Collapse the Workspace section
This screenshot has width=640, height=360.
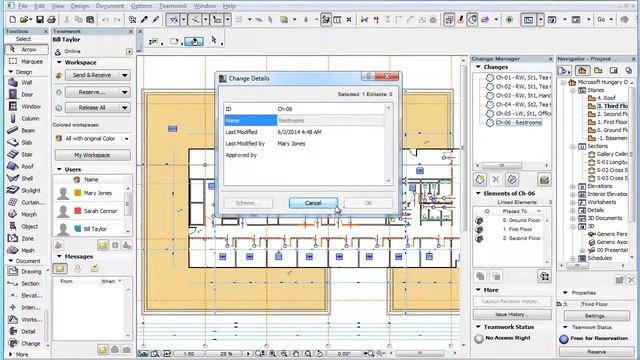coord(59,62)
